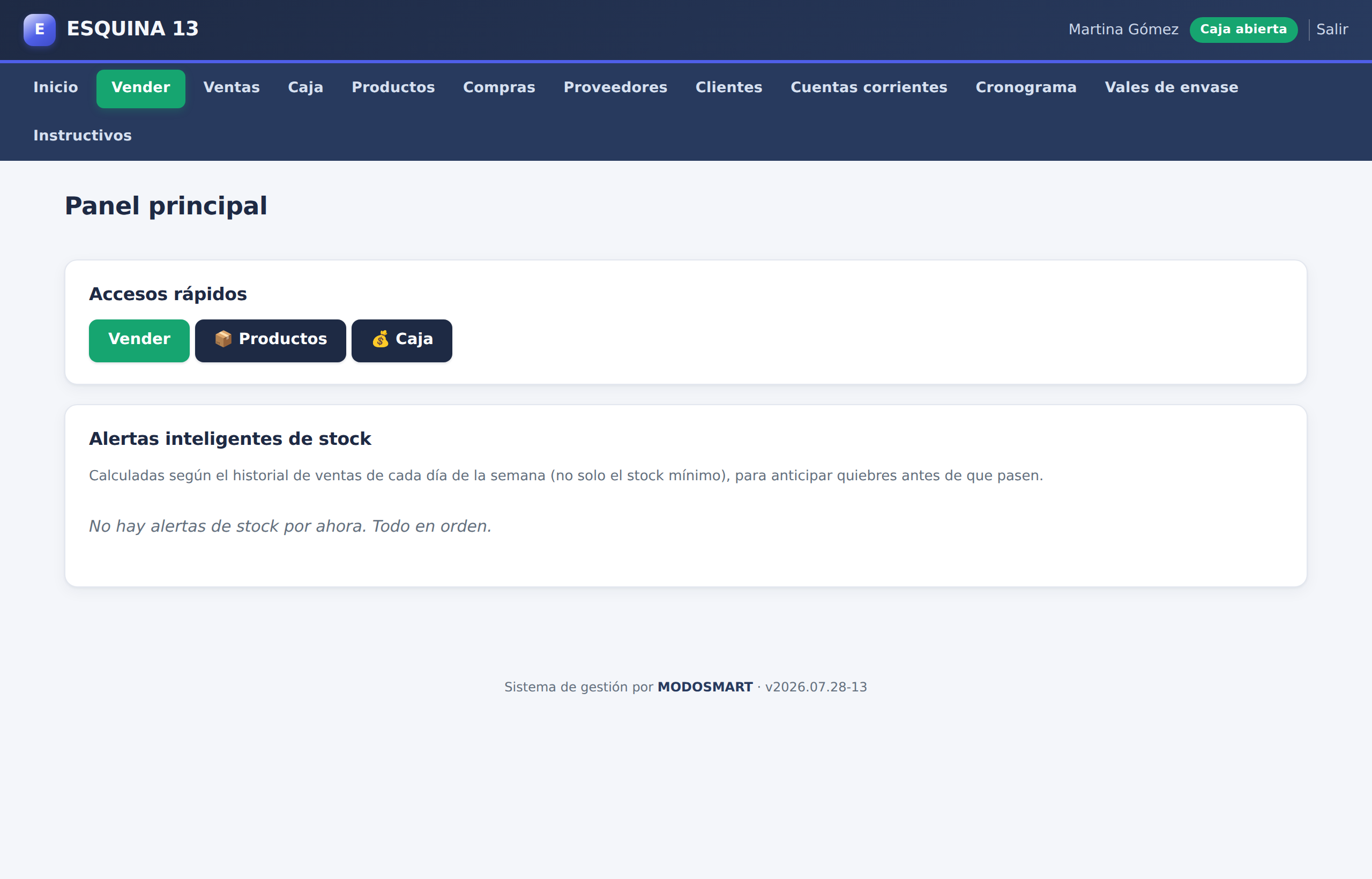Click the MODOSMART footer name

(x=705, y=687)
